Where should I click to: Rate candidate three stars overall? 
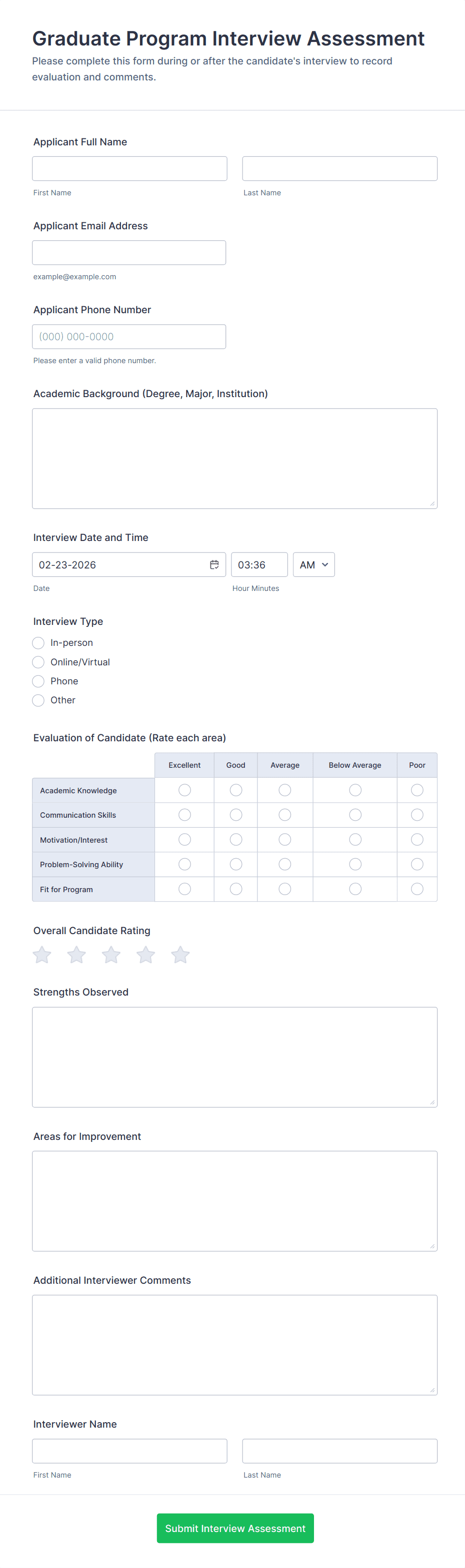[x=111, y=955]
